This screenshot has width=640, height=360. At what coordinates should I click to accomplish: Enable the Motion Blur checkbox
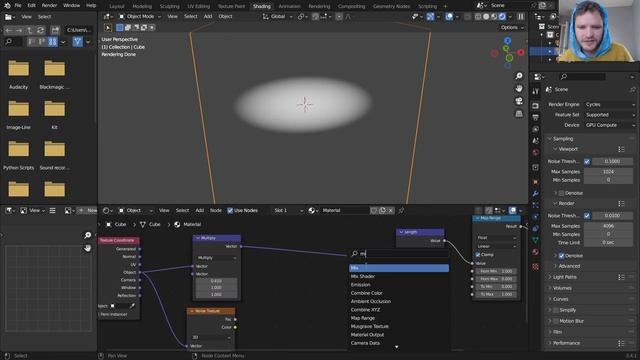(x=556, y=321)
